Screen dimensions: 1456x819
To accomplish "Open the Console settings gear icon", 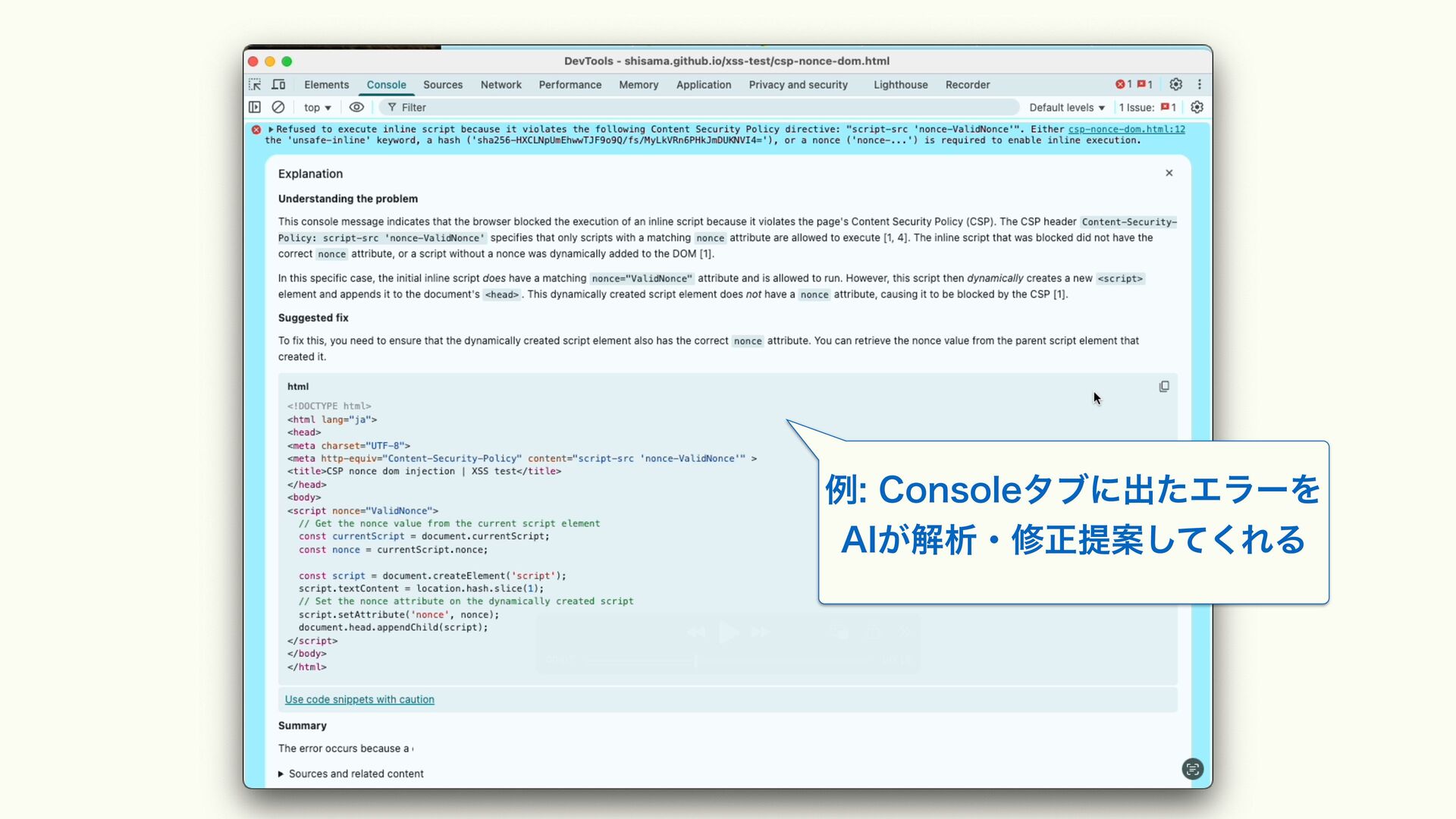I will [1197, 108].
